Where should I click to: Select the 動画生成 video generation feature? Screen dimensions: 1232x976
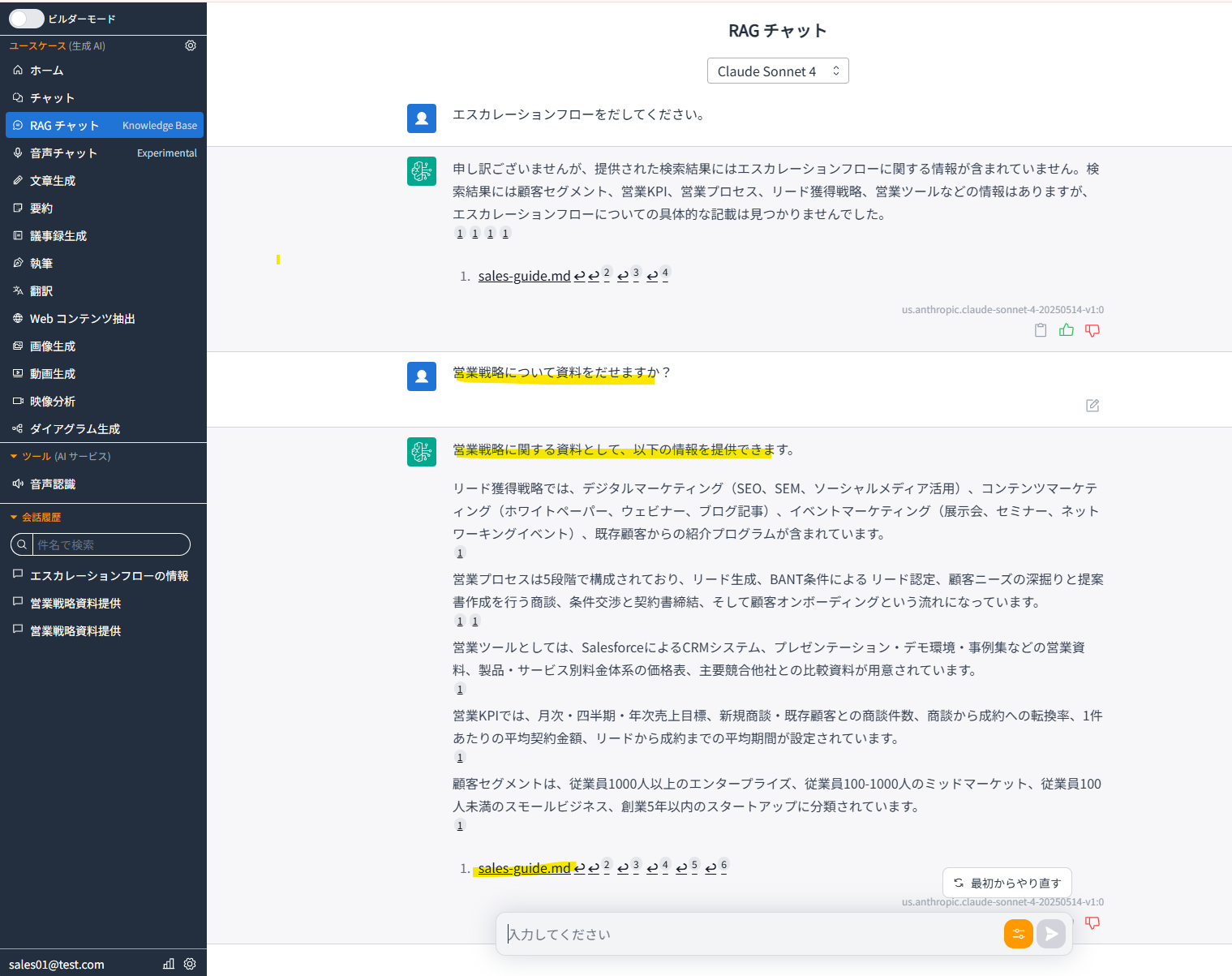(x=52, y=373)
